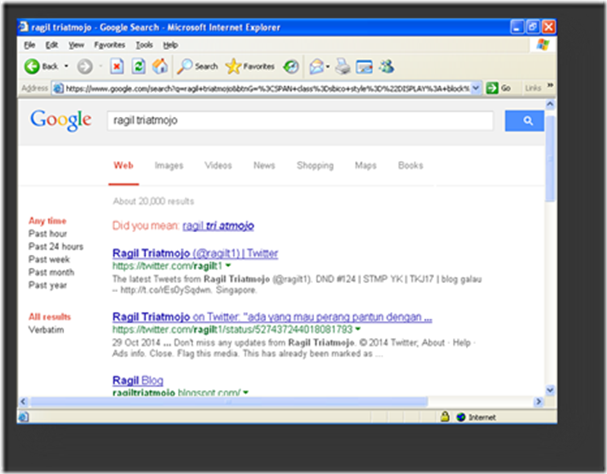Image resolution: width=607 pixels, height=474 pixels.
Task: Click the padlock security icon in status bar
Action: [445, 417]
